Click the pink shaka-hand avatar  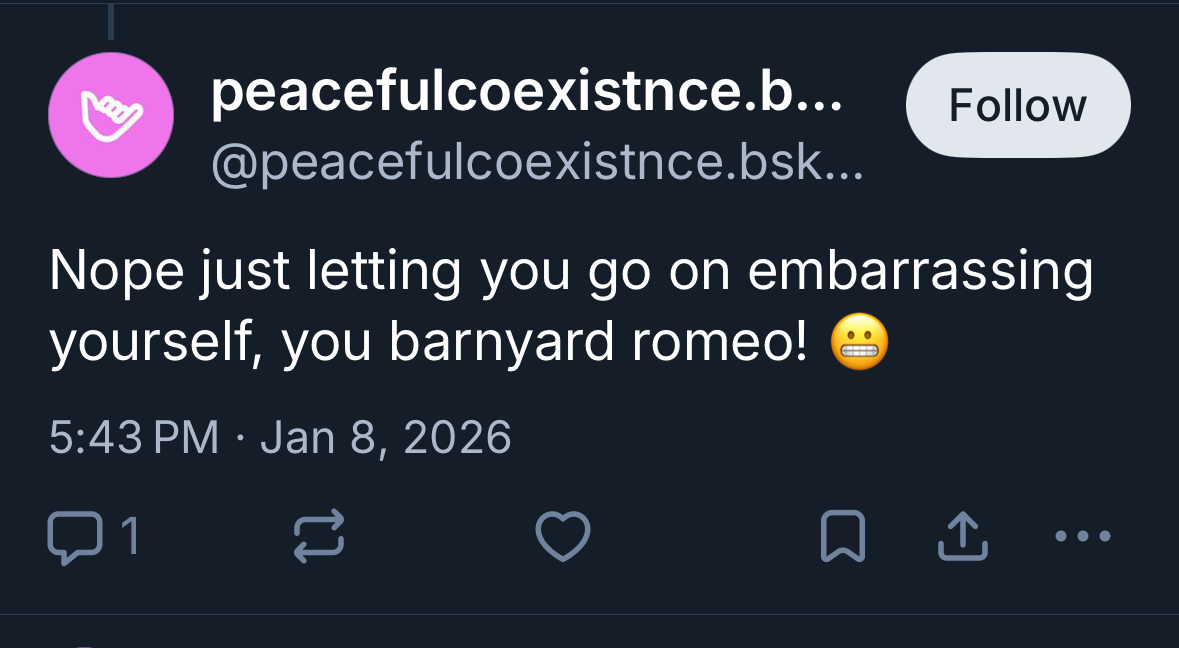pos(111,115)
